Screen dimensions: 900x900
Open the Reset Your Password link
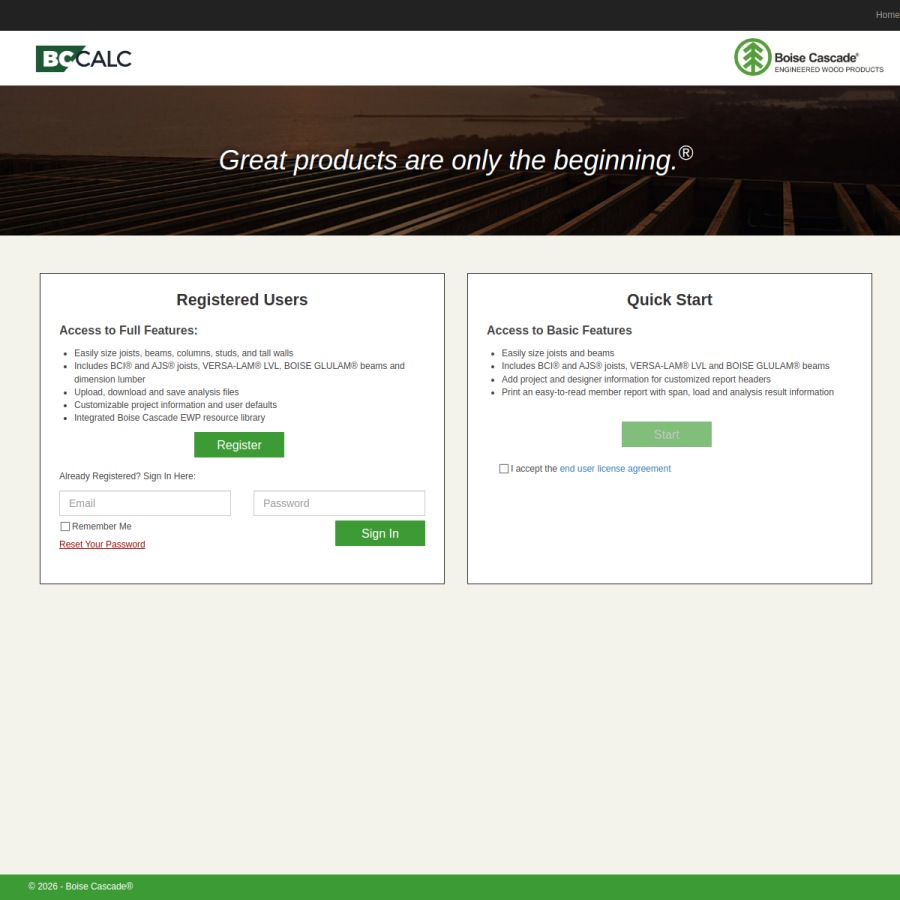click(x=102, y=544)
